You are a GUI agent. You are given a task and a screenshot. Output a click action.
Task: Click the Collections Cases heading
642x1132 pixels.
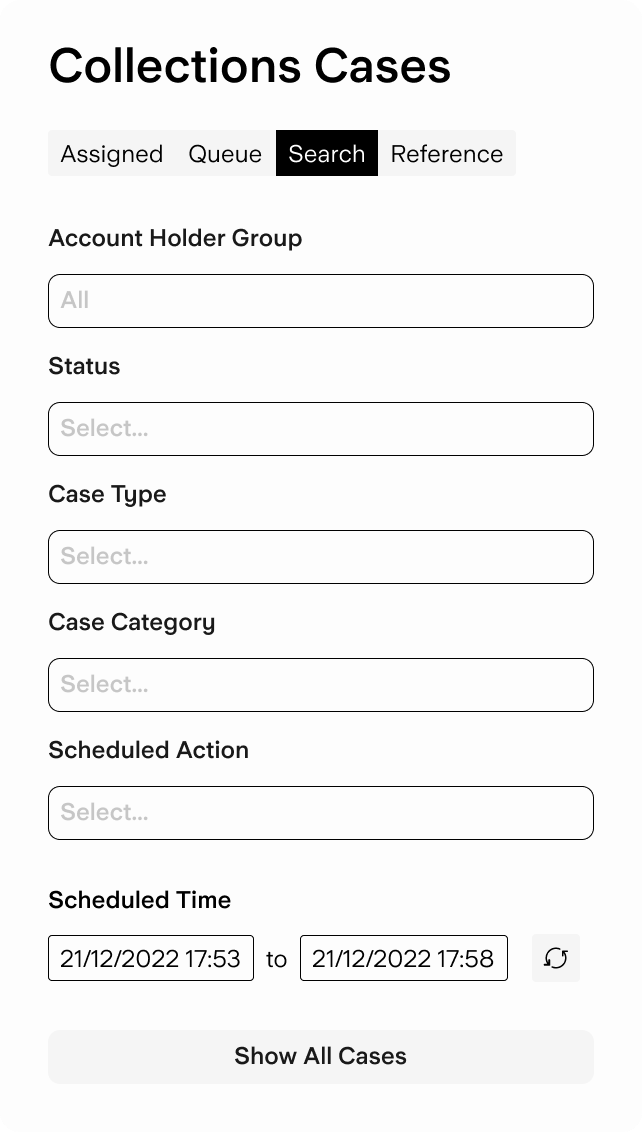click(250, 66)
